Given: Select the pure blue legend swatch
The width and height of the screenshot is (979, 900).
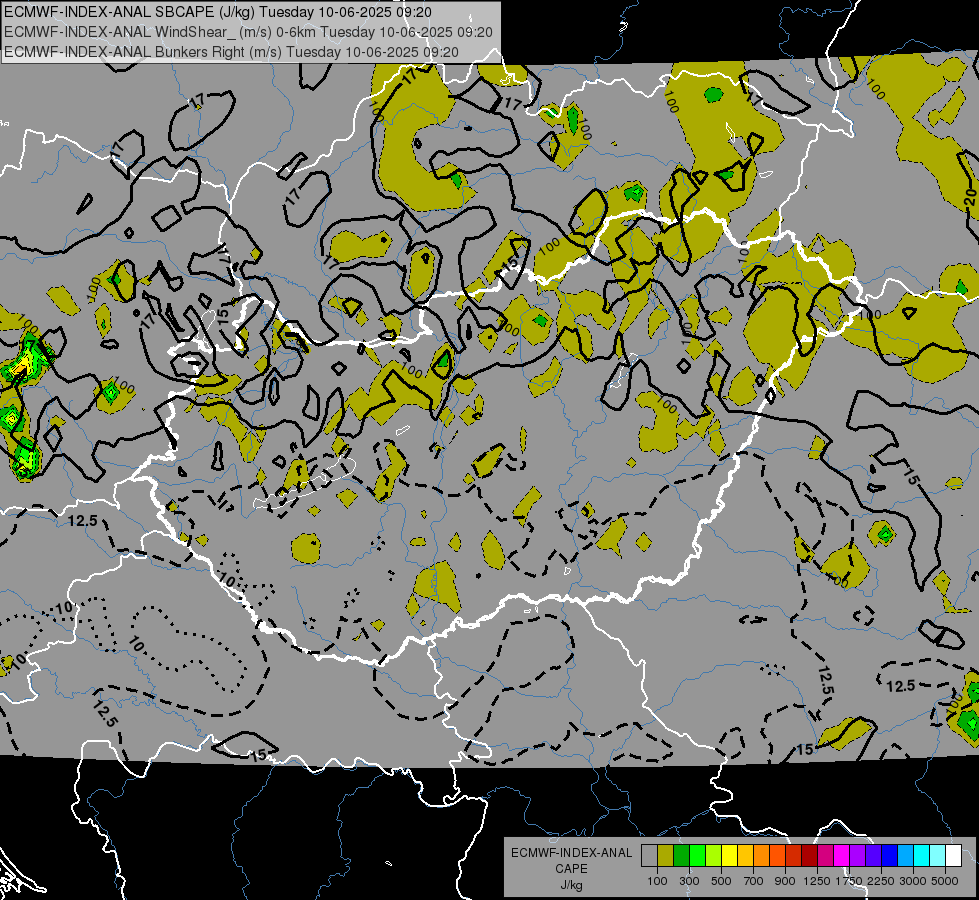Looking at the screenshot, I should click(x=890, y=855).
